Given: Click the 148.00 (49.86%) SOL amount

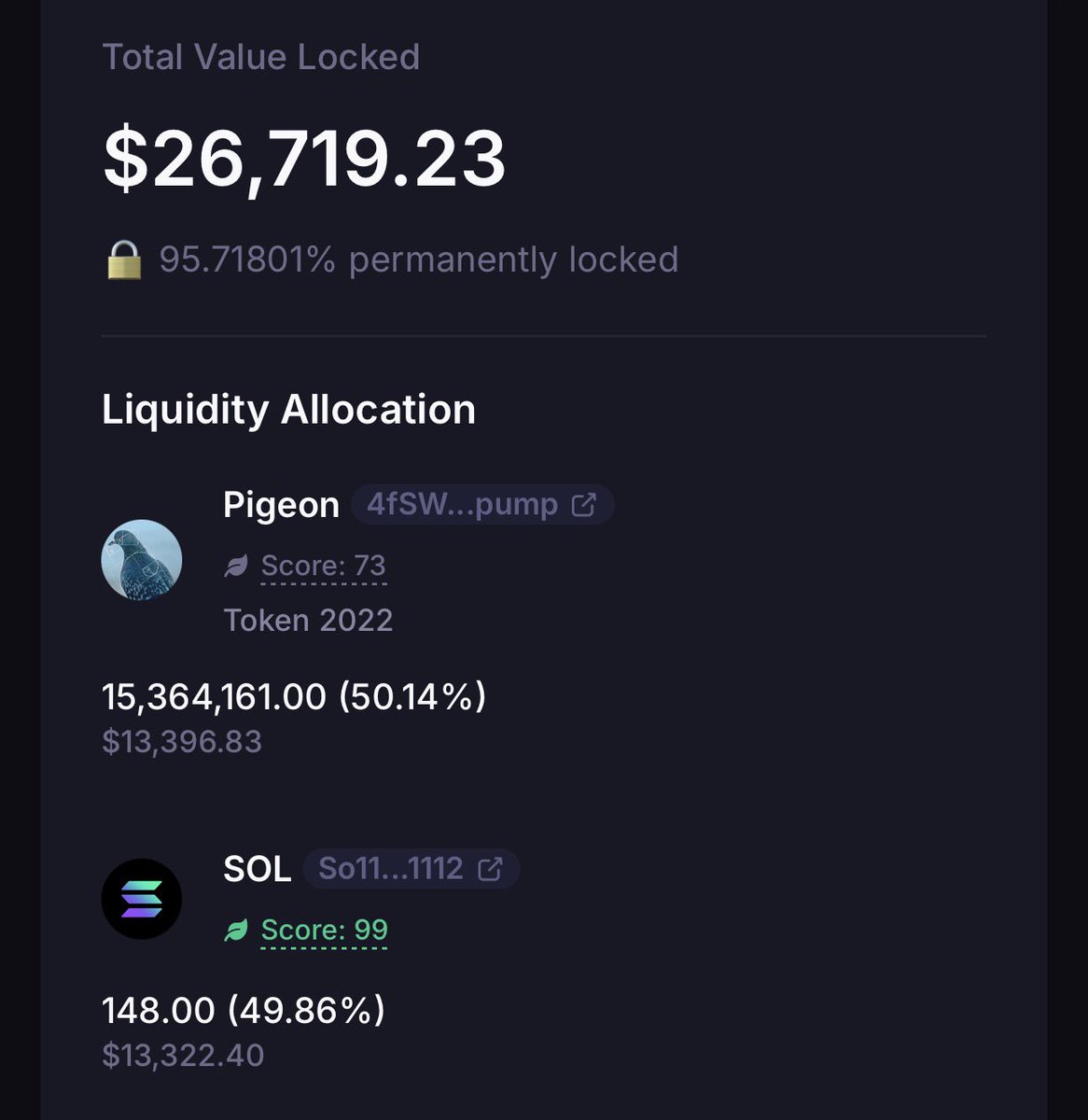Looking at the screenshot, I should (x=243, y=1010).
